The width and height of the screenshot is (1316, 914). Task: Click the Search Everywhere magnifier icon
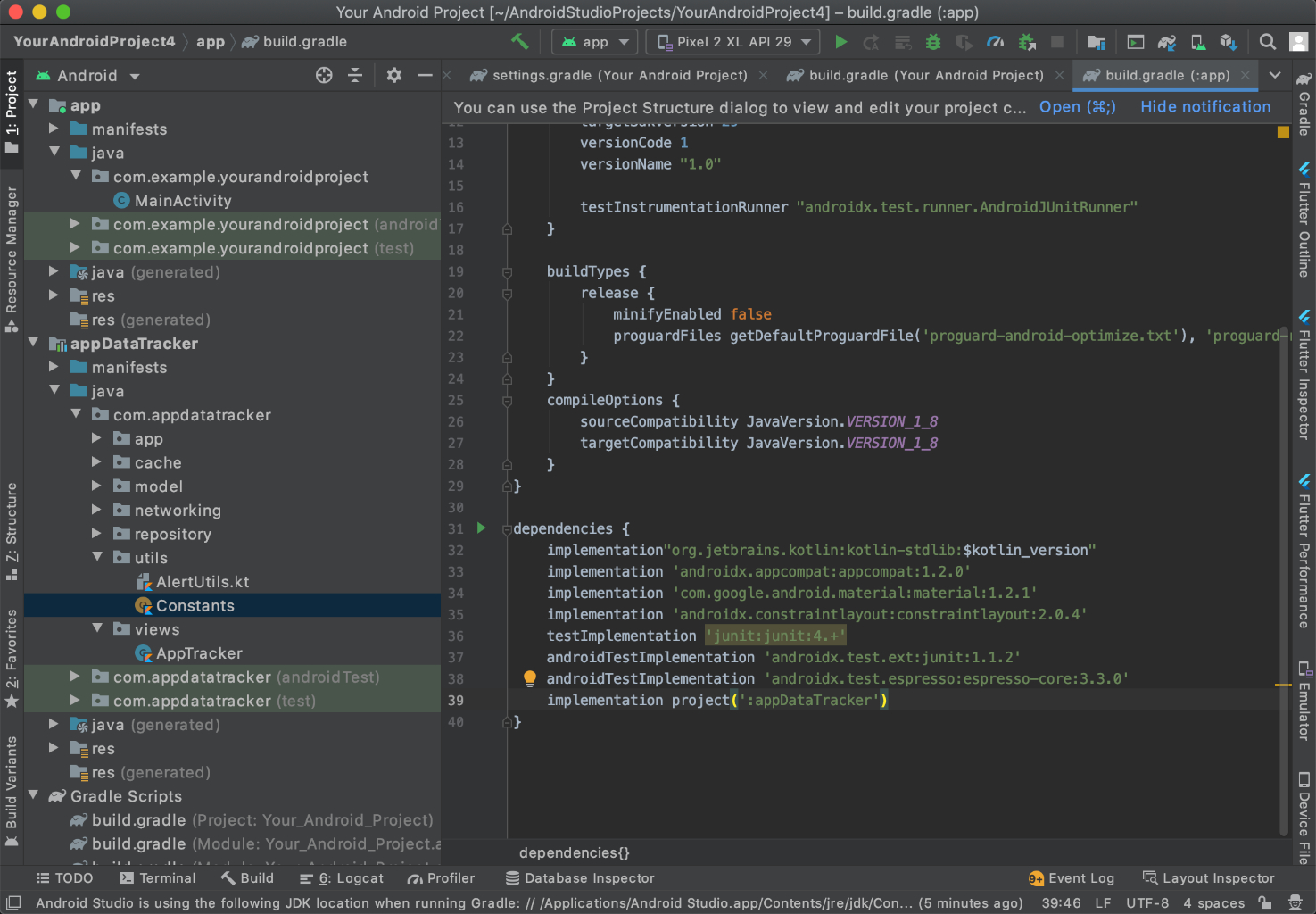(x=1267, y=42)
